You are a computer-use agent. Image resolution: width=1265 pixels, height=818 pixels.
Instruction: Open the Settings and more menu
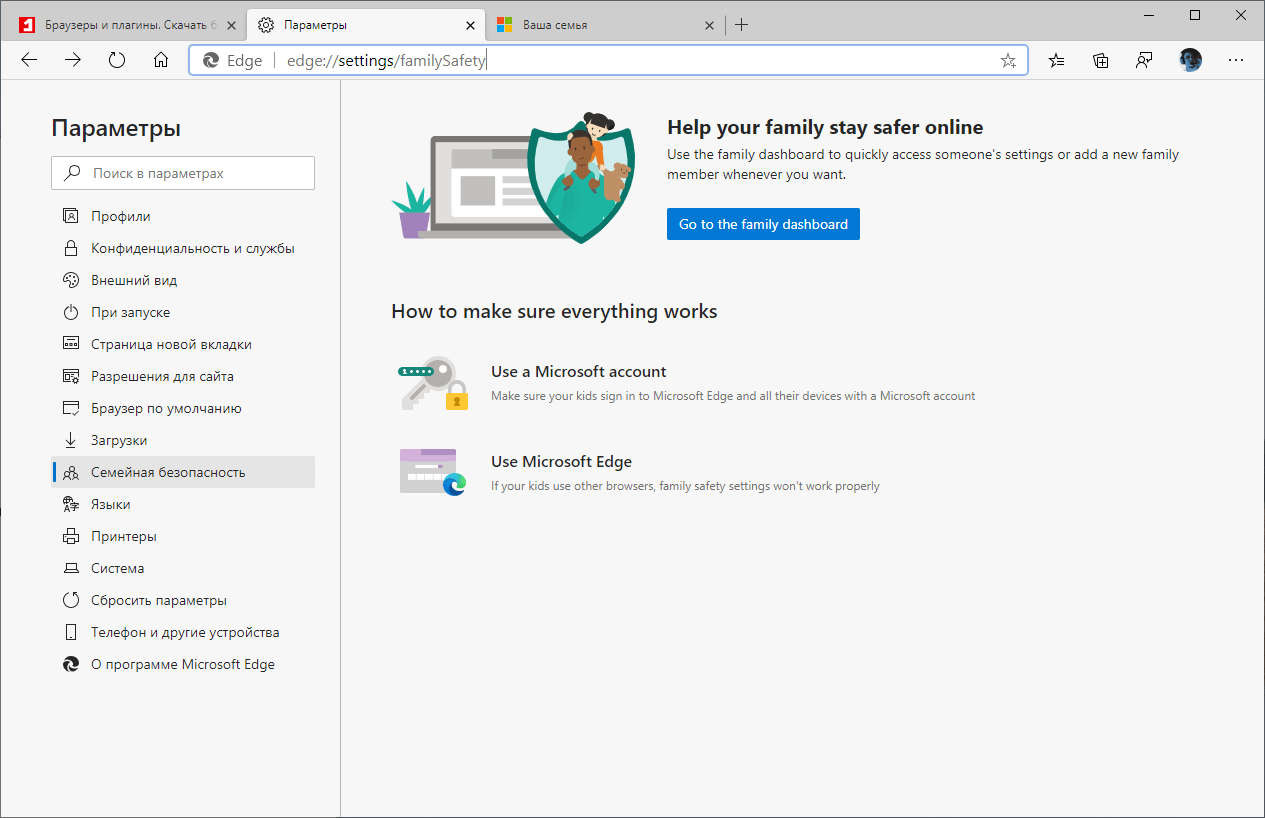(x=1236, y=60)
